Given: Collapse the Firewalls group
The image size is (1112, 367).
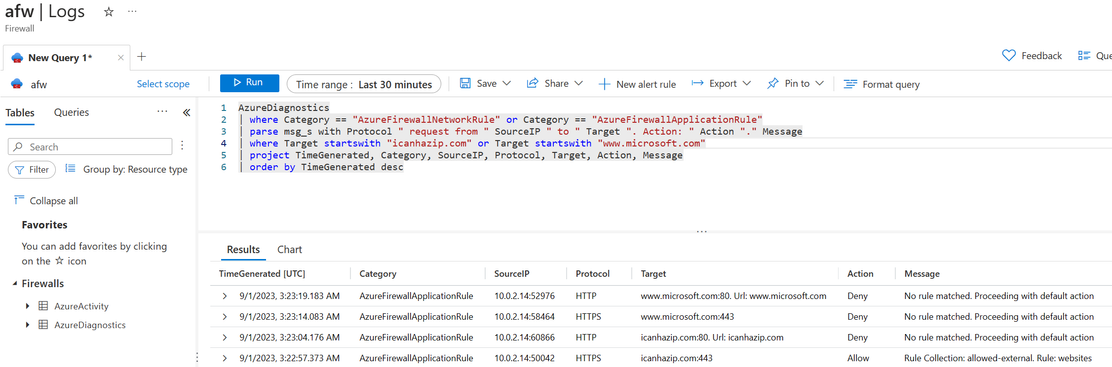Looking at the screenshot, I should 16,284.
